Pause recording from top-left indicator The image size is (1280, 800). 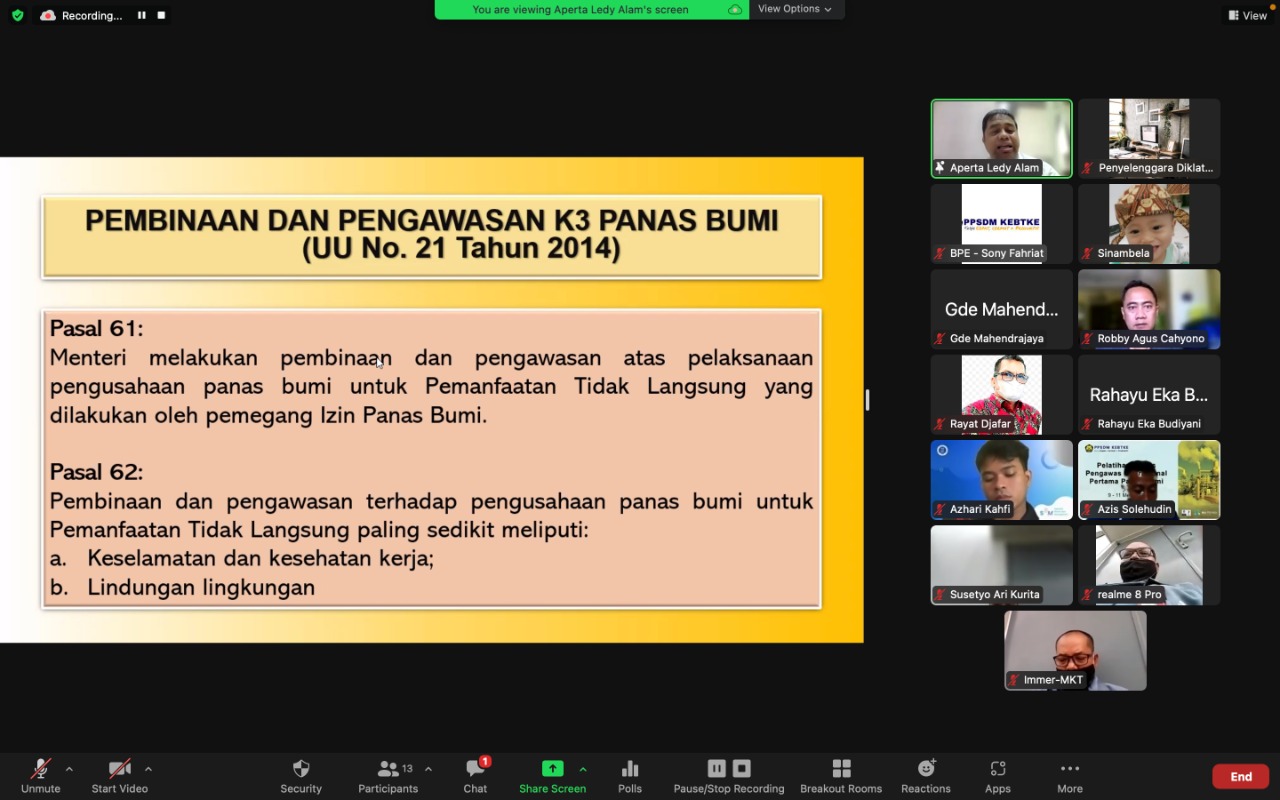coord(141,15)
